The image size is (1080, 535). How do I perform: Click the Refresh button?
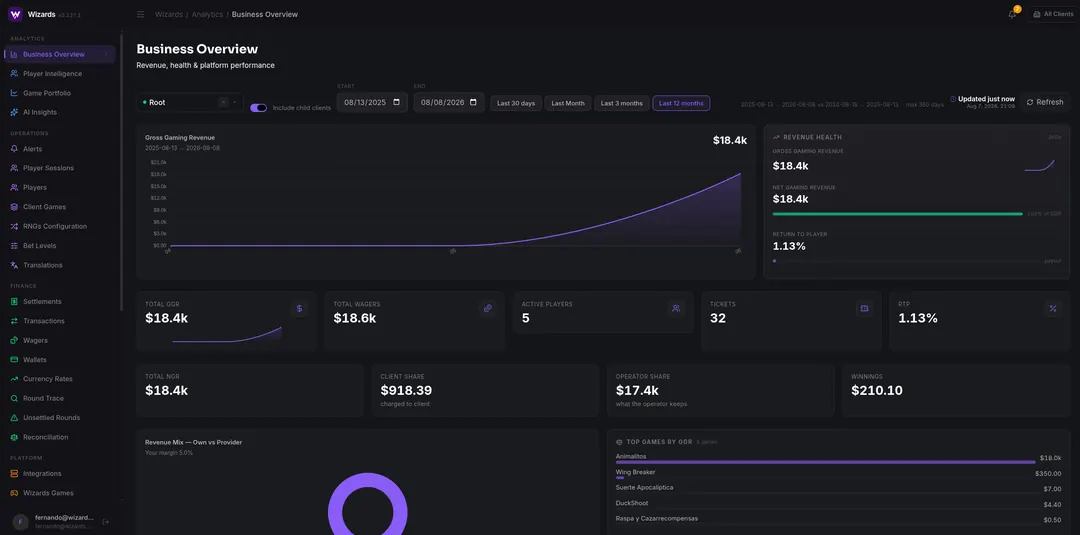[1045, 102]
